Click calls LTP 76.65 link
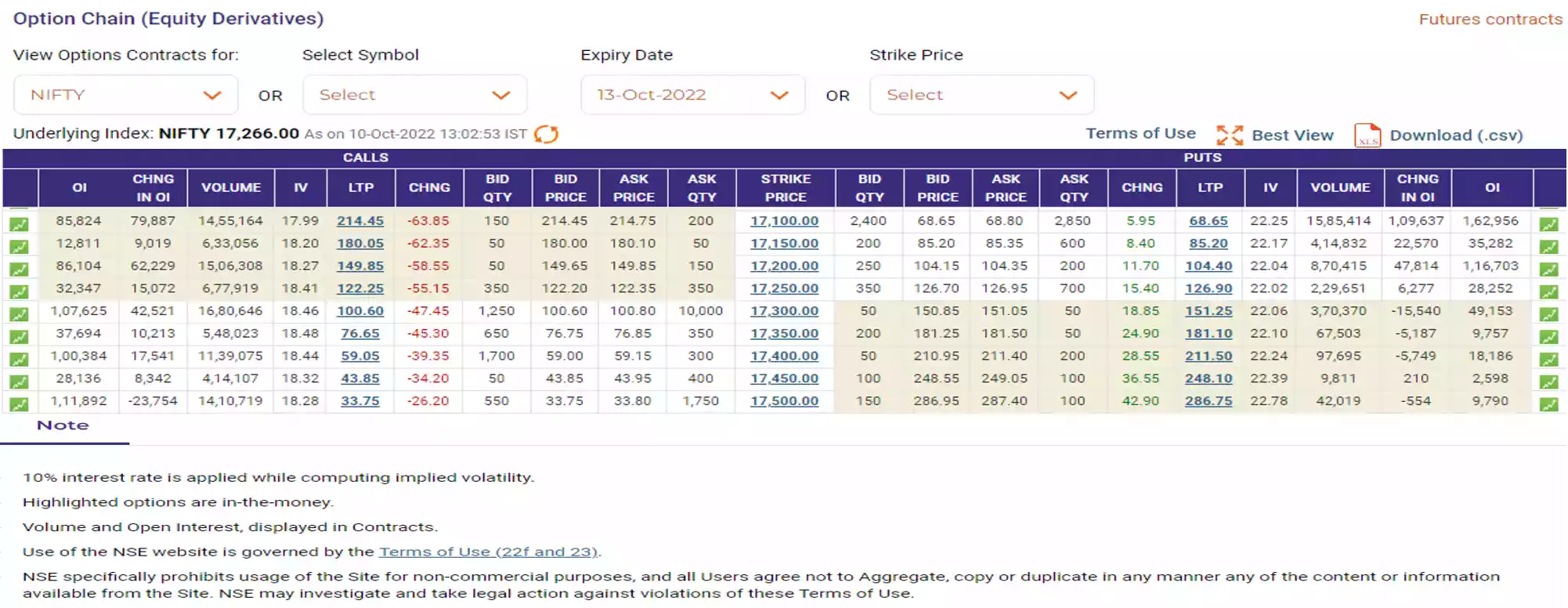Image resolution: width=1568 pixels, height=608 pixels. pos(360,334)
